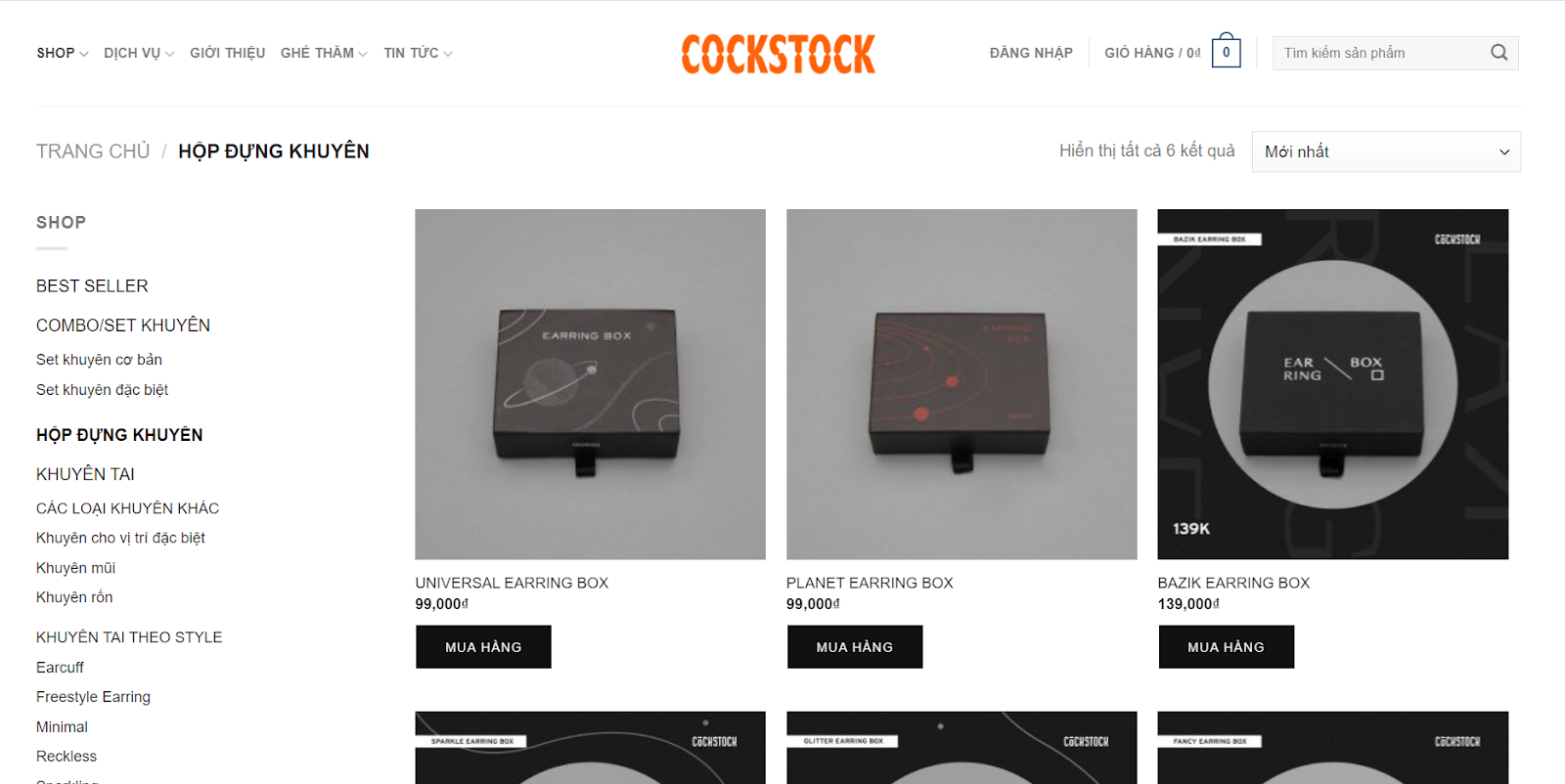Click the search magnifier icon

1498,53
